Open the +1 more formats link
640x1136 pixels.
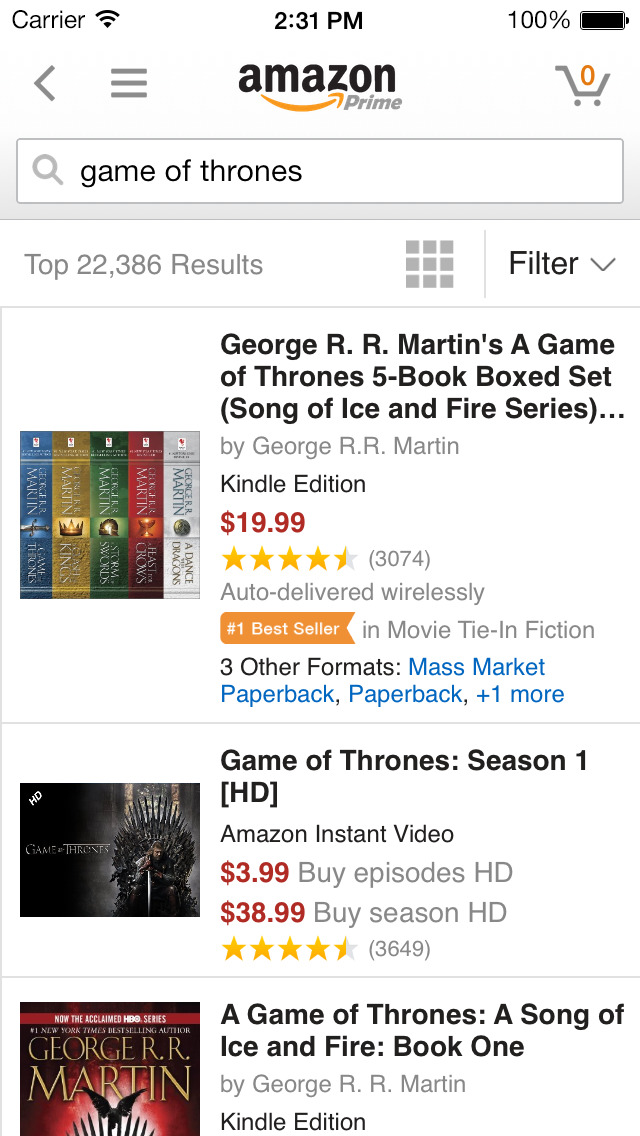tap(520, 694)
